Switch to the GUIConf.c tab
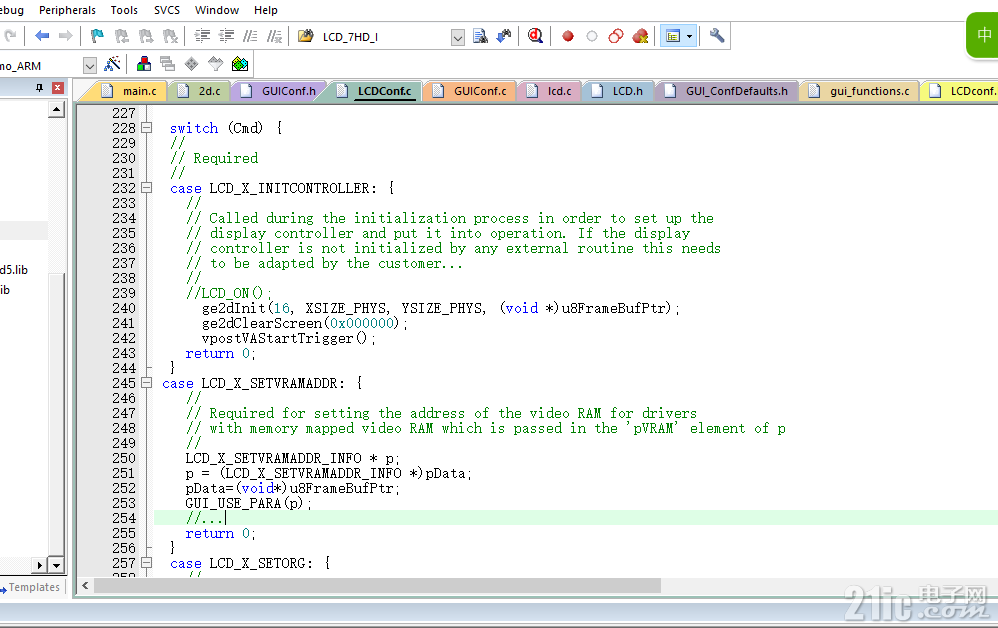The height and width of the screenshot is (628, 998). (x=471, y=91)
